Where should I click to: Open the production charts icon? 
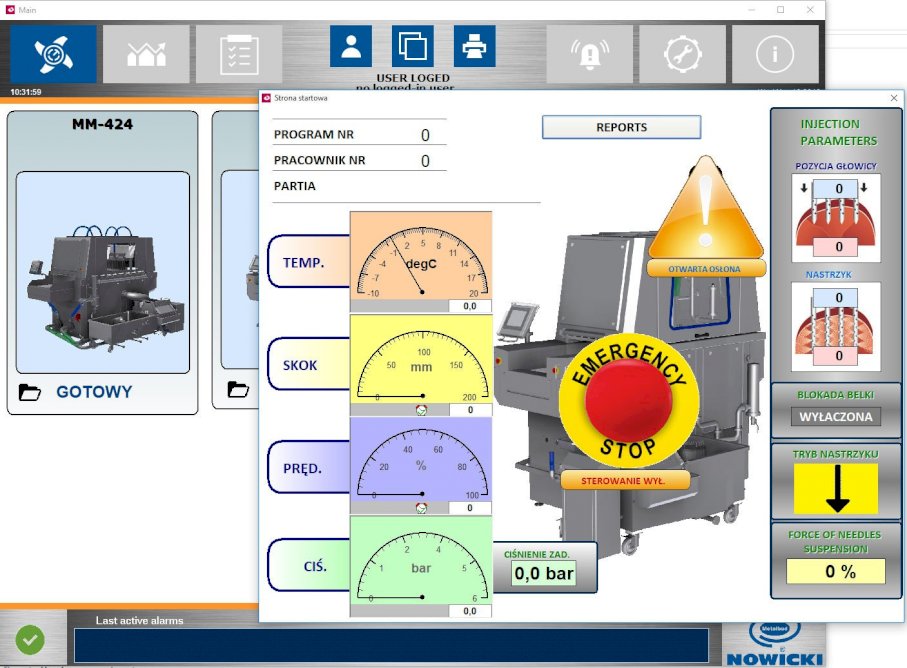(x=146, y=54)
